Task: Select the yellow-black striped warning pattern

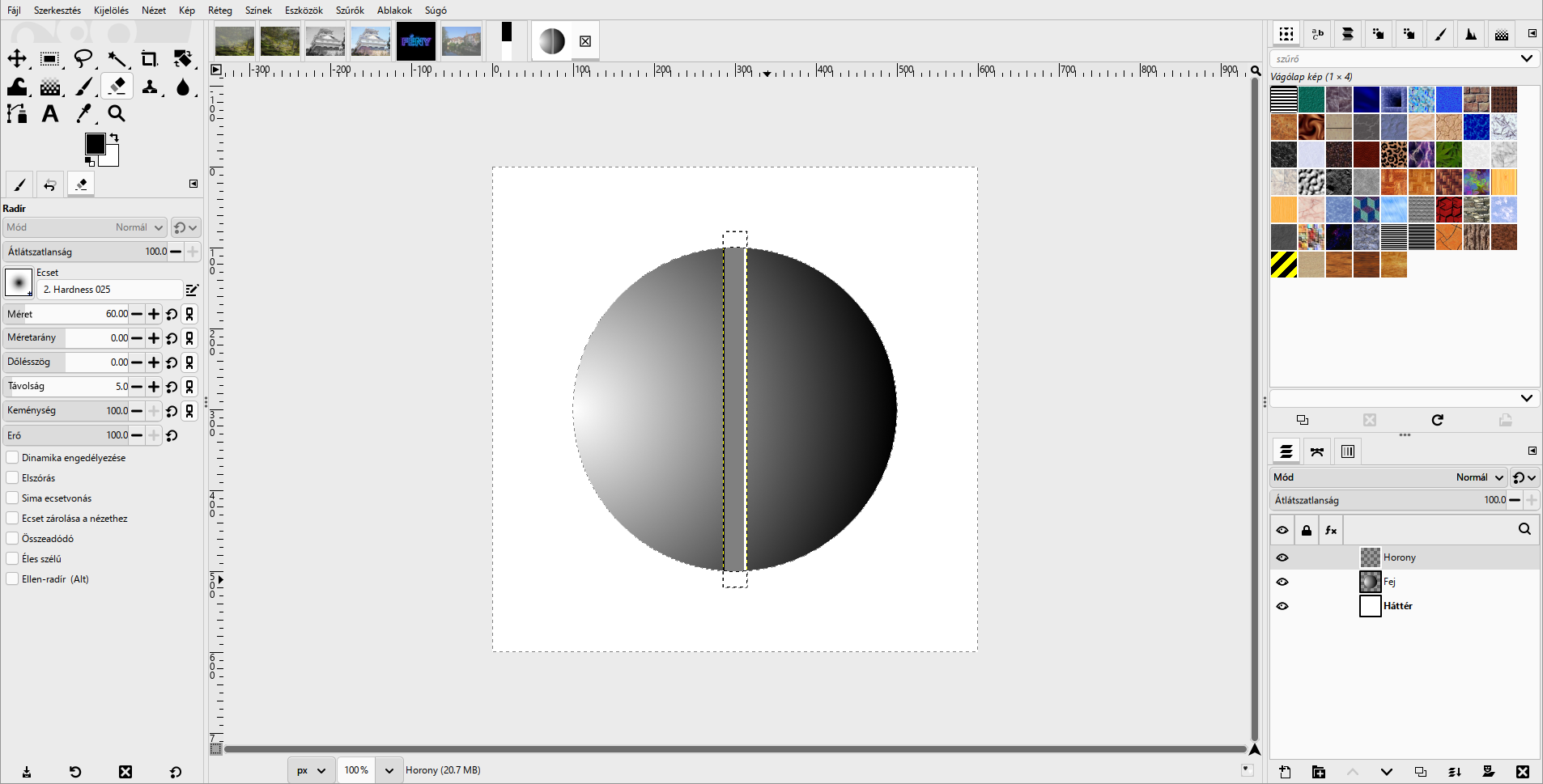Action: [1284, 265]
